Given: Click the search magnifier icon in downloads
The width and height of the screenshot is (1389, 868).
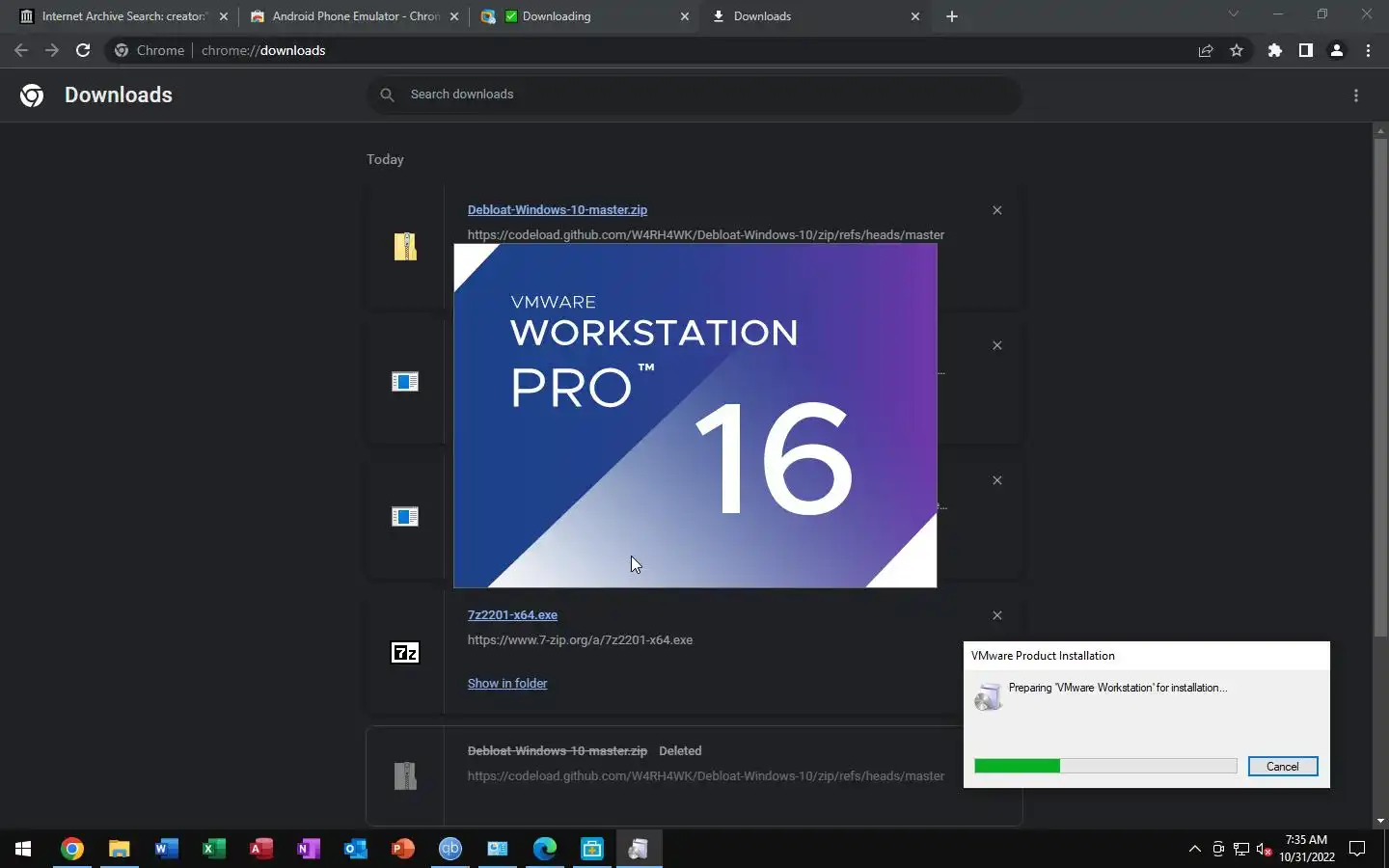Looking at the screenshot, I should tap(387, 95).
